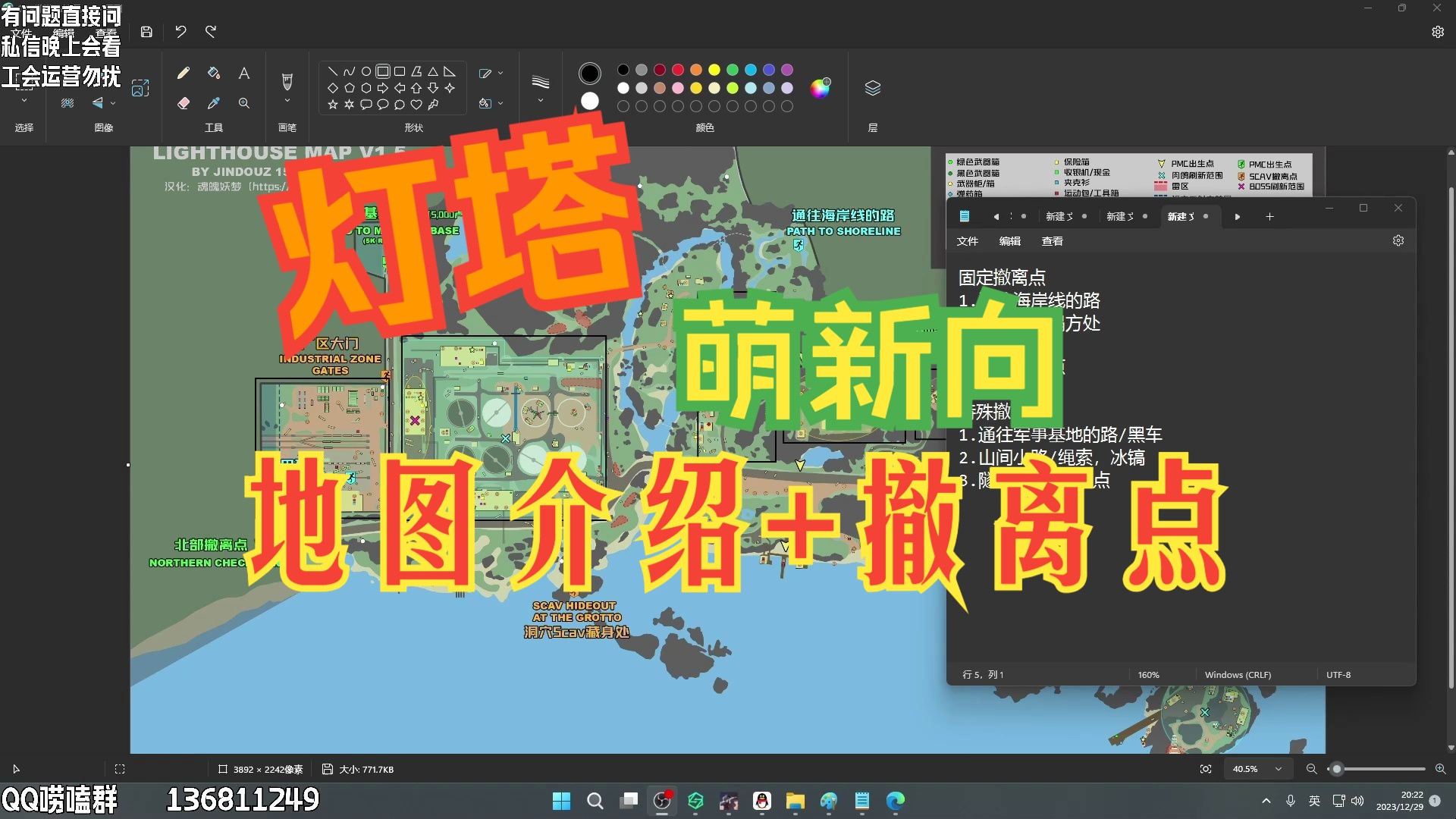Open the shape Outline dropdown
The height and width of the screenshot is (819, 1456).
click(x=491, y=74)
